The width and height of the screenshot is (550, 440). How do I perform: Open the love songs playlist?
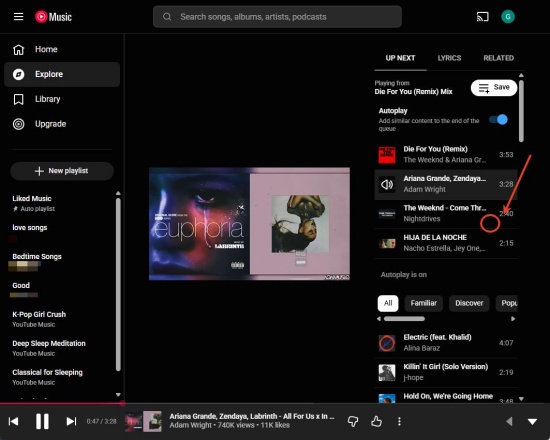pos(61,232)
